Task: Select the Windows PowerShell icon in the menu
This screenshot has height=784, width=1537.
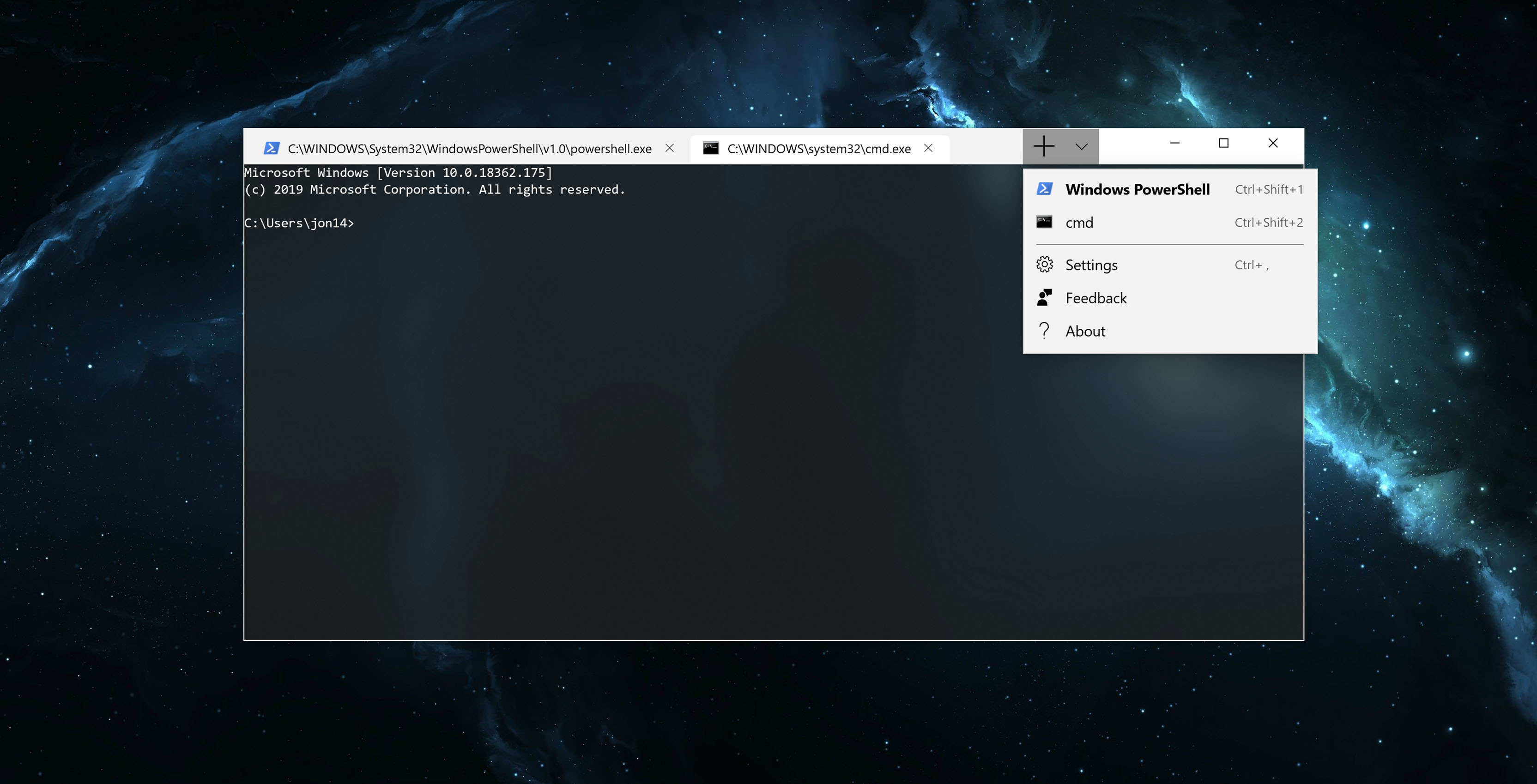Action: [x=1045, y=188]
